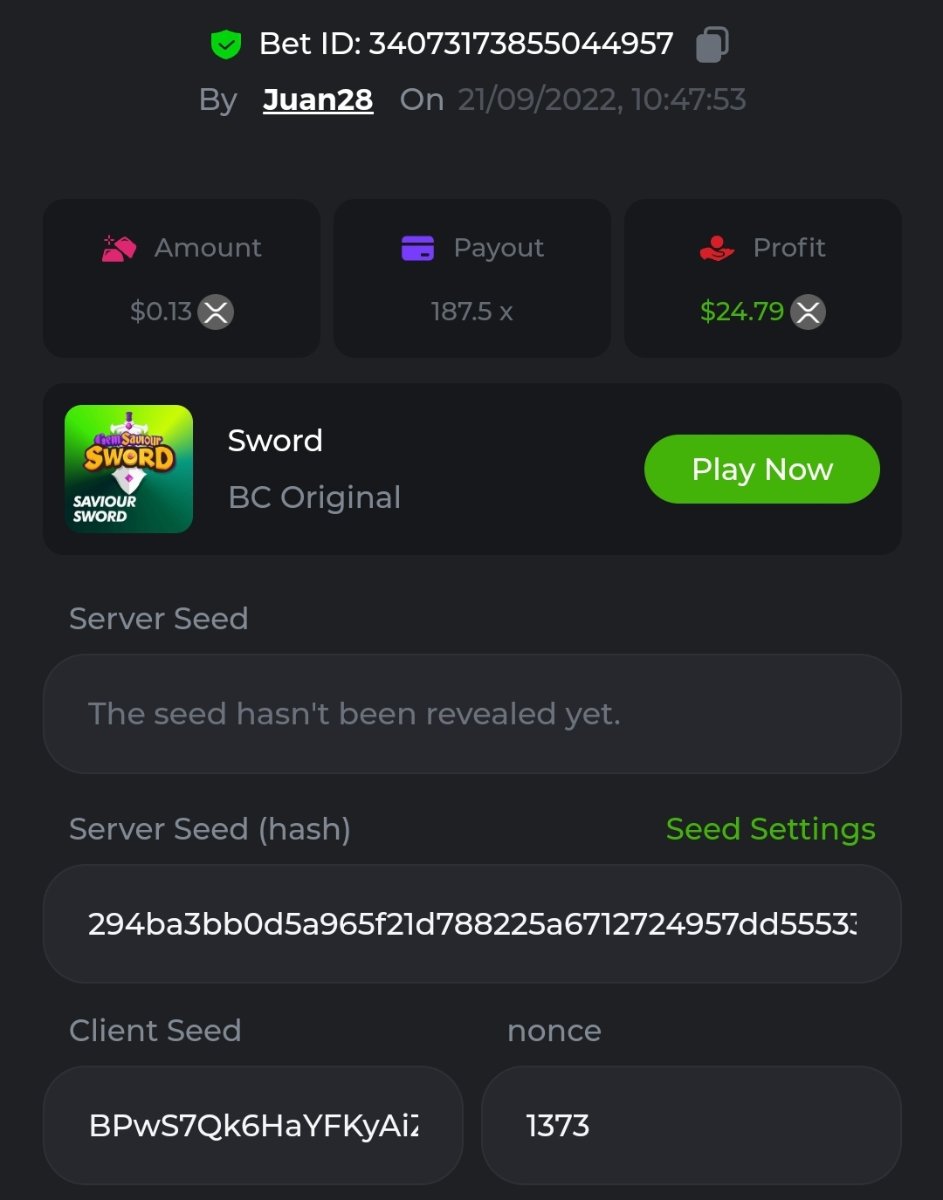Click the $24.79 profit value
Screen dimensions: 943x1200
click(x=741, y=312)
